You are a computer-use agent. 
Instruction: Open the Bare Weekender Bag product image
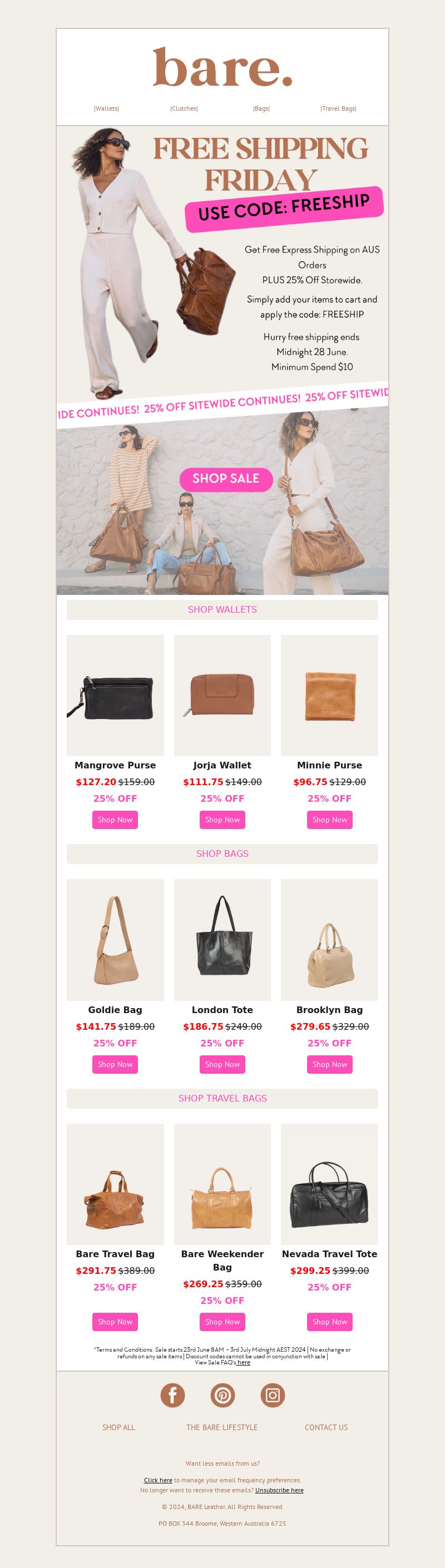coord(222,1184)
